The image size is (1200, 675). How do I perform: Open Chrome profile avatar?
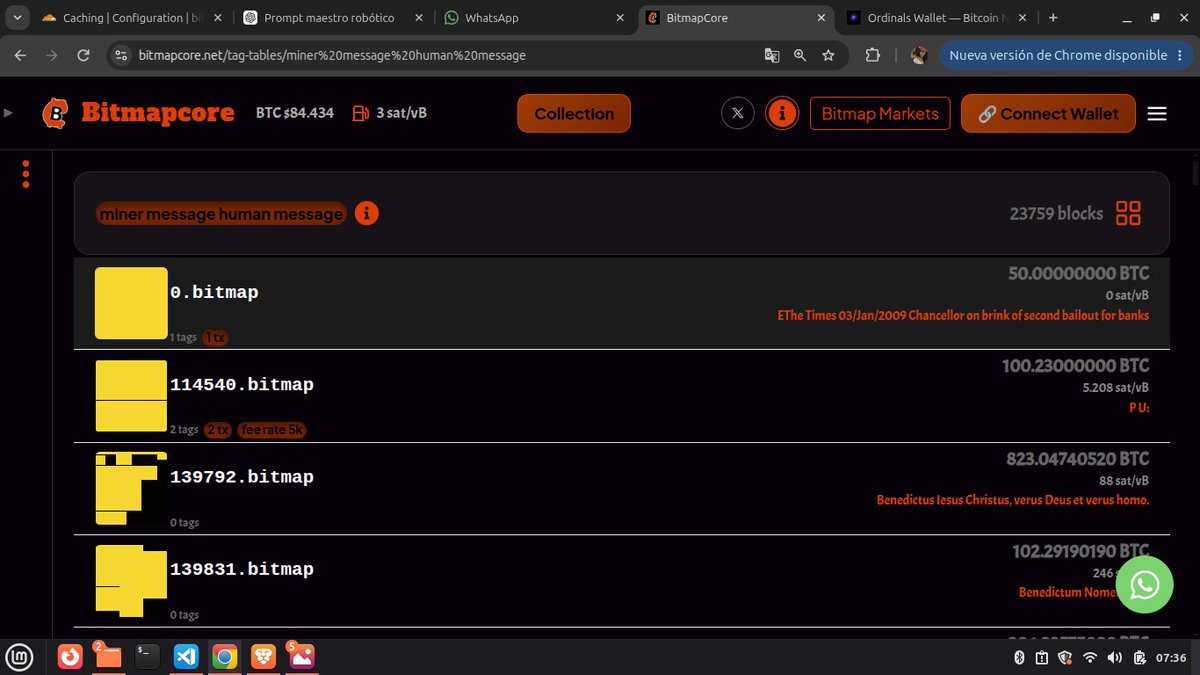point(919,56)
